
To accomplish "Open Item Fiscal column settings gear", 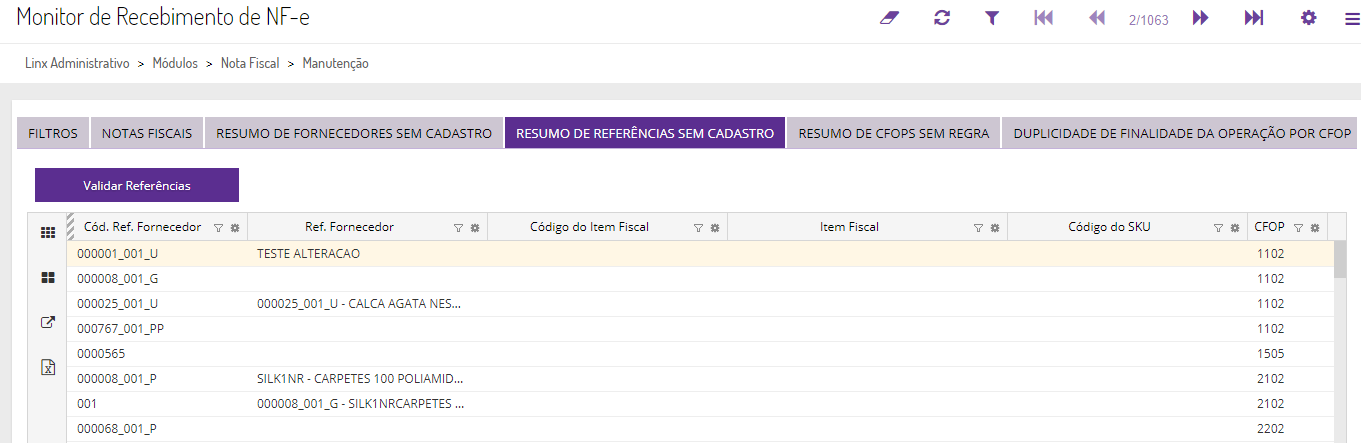I will coord(995,228).
